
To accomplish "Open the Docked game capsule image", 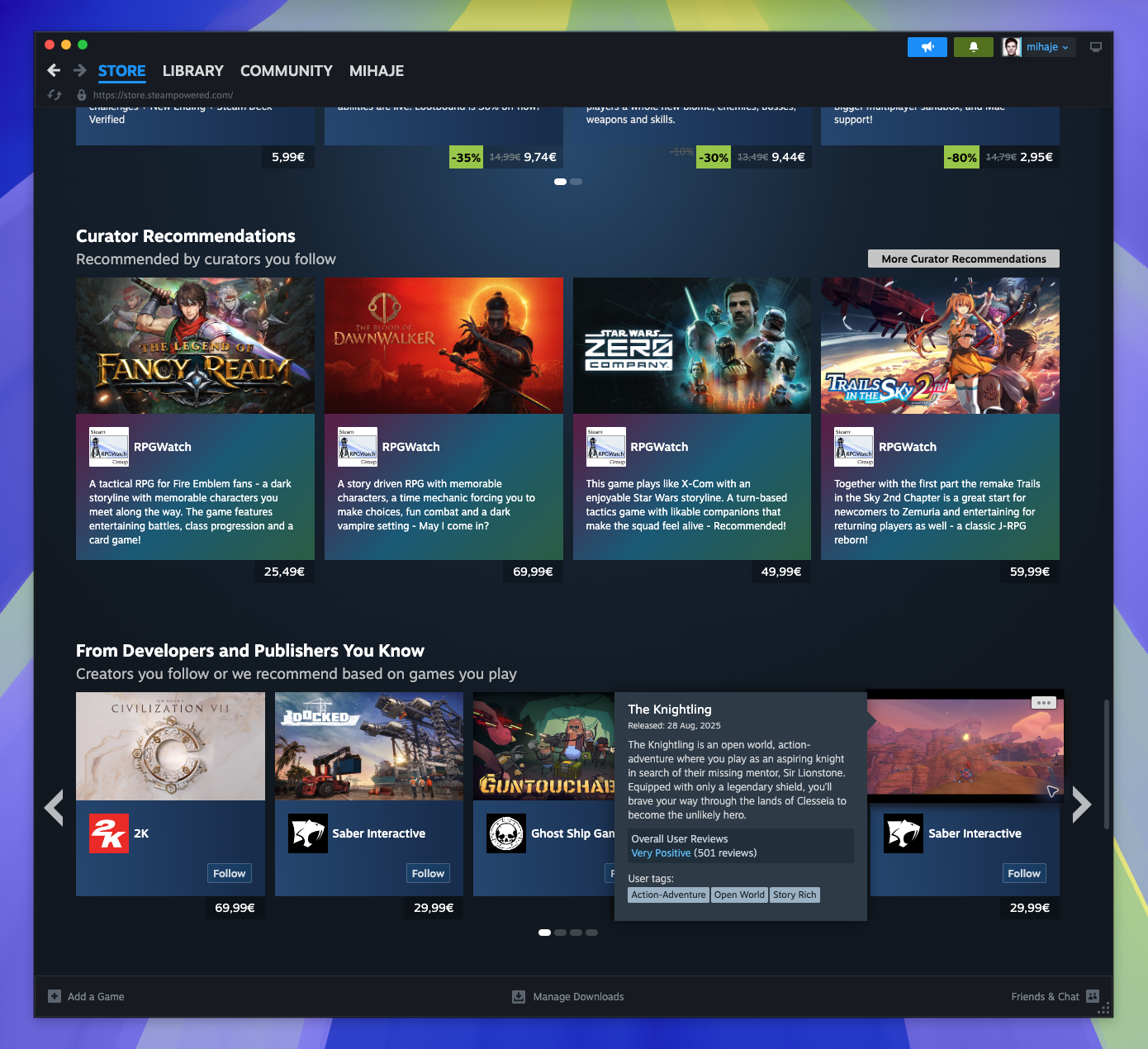I will [369, 746].
